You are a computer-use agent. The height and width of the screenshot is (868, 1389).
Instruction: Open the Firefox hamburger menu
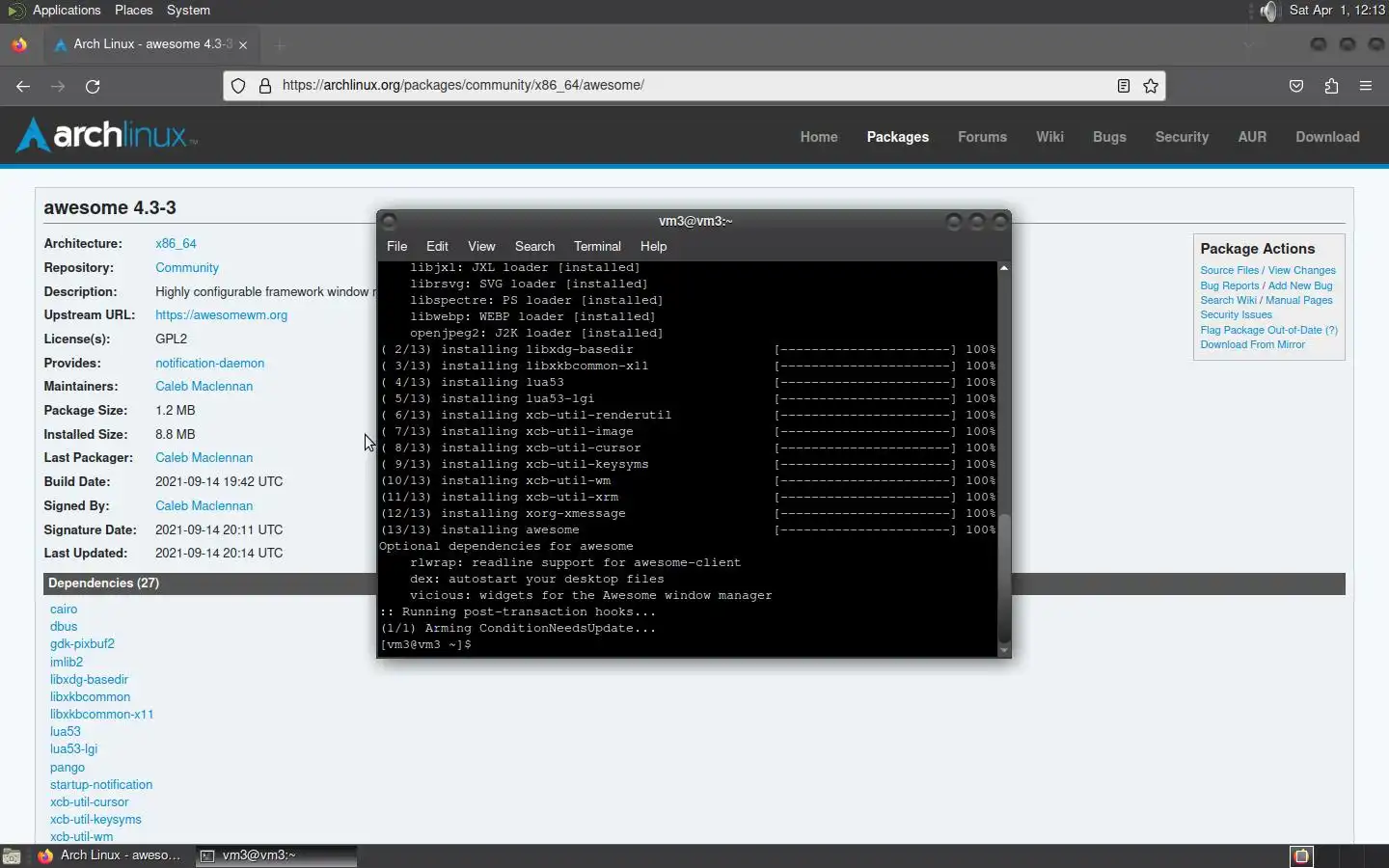1366,86
